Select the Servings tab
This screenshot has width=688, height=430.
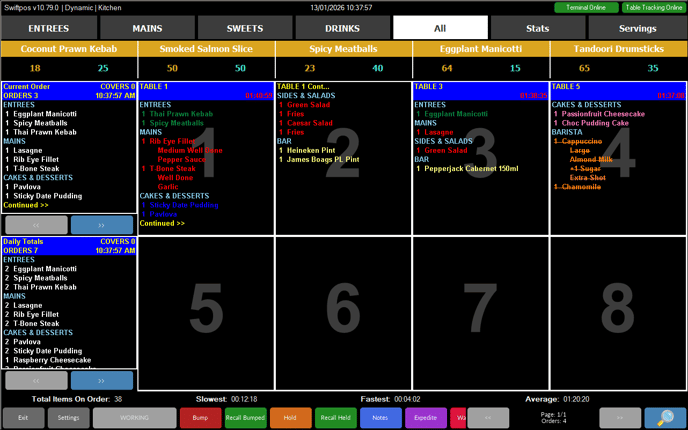637,28
